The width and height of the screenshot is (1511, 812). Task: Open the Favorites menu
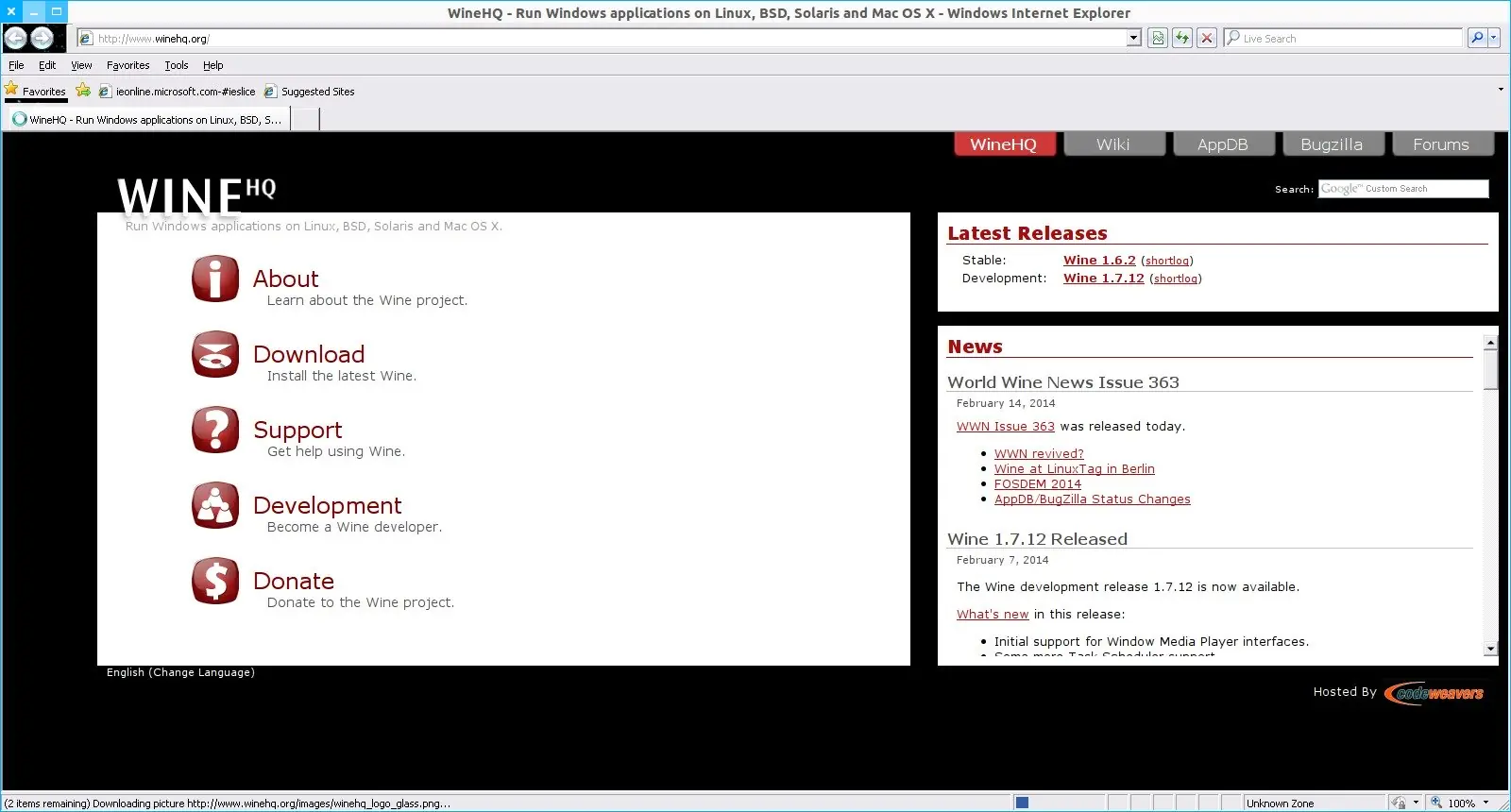(x=127, y=65)
